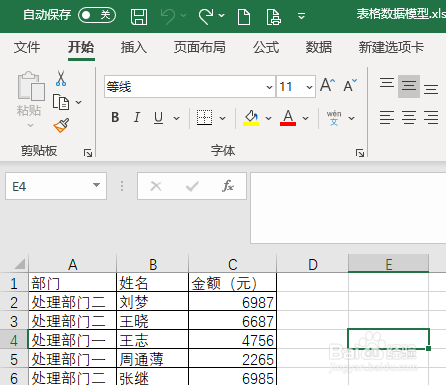This screenshot has width=446, height=385.
Task: Click the New blank document icon
Action: point(244,17)
